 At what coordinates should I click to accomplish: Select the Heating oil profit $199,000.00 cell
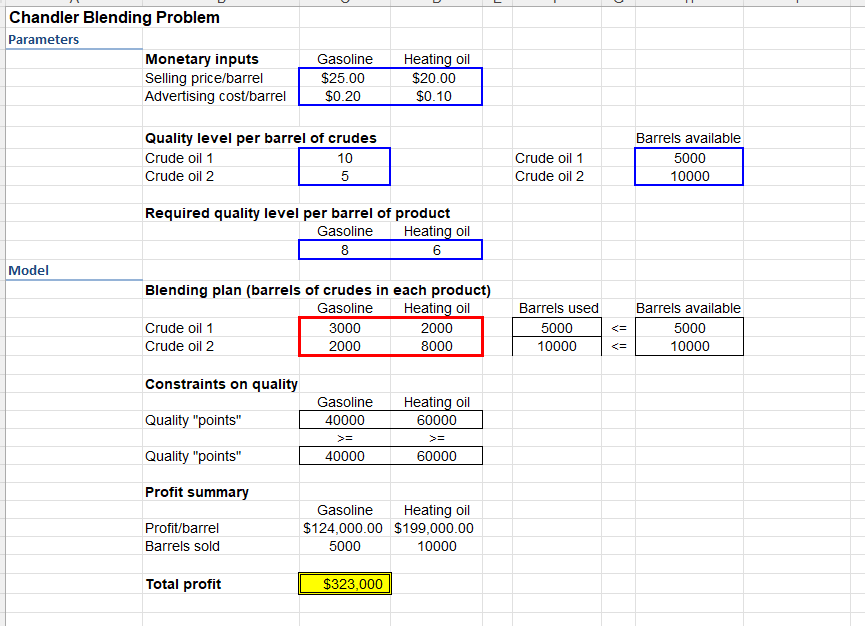point(434,528)
